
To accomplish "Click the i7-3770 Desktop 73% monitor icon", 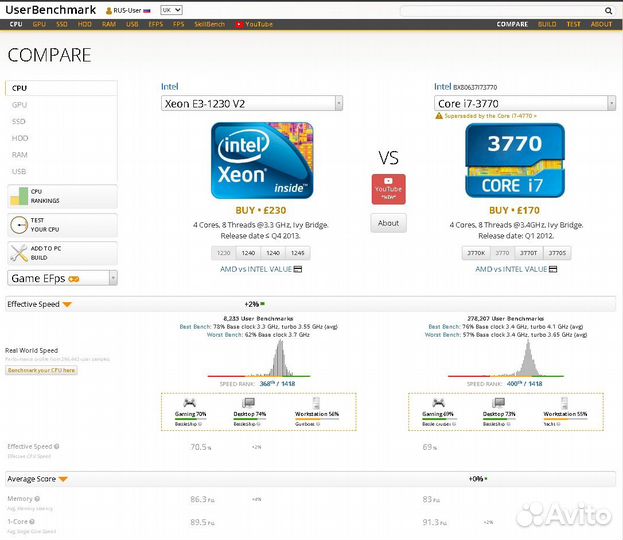I will pos(498,403).
